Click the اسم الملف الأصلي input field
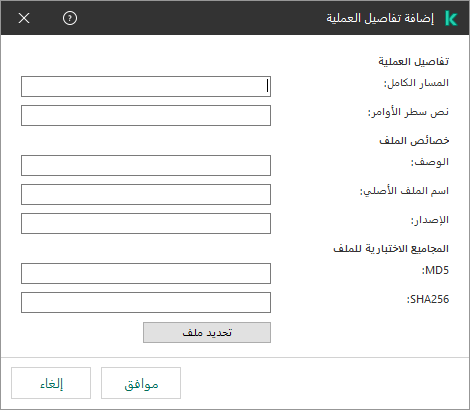470x410 pixels. pyautogui.click(x=146, y=194)
